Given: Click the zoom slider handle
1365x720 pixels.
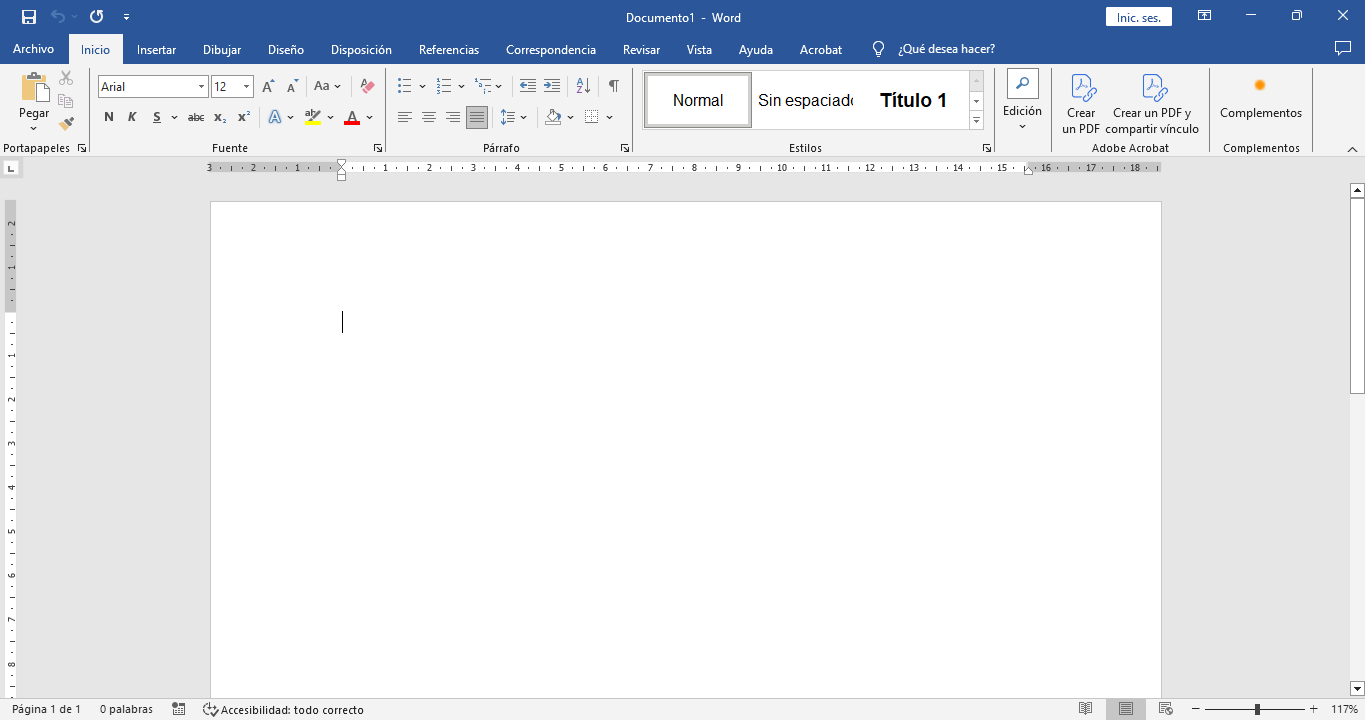Looking at the screenshot, I should (1257, 709).
